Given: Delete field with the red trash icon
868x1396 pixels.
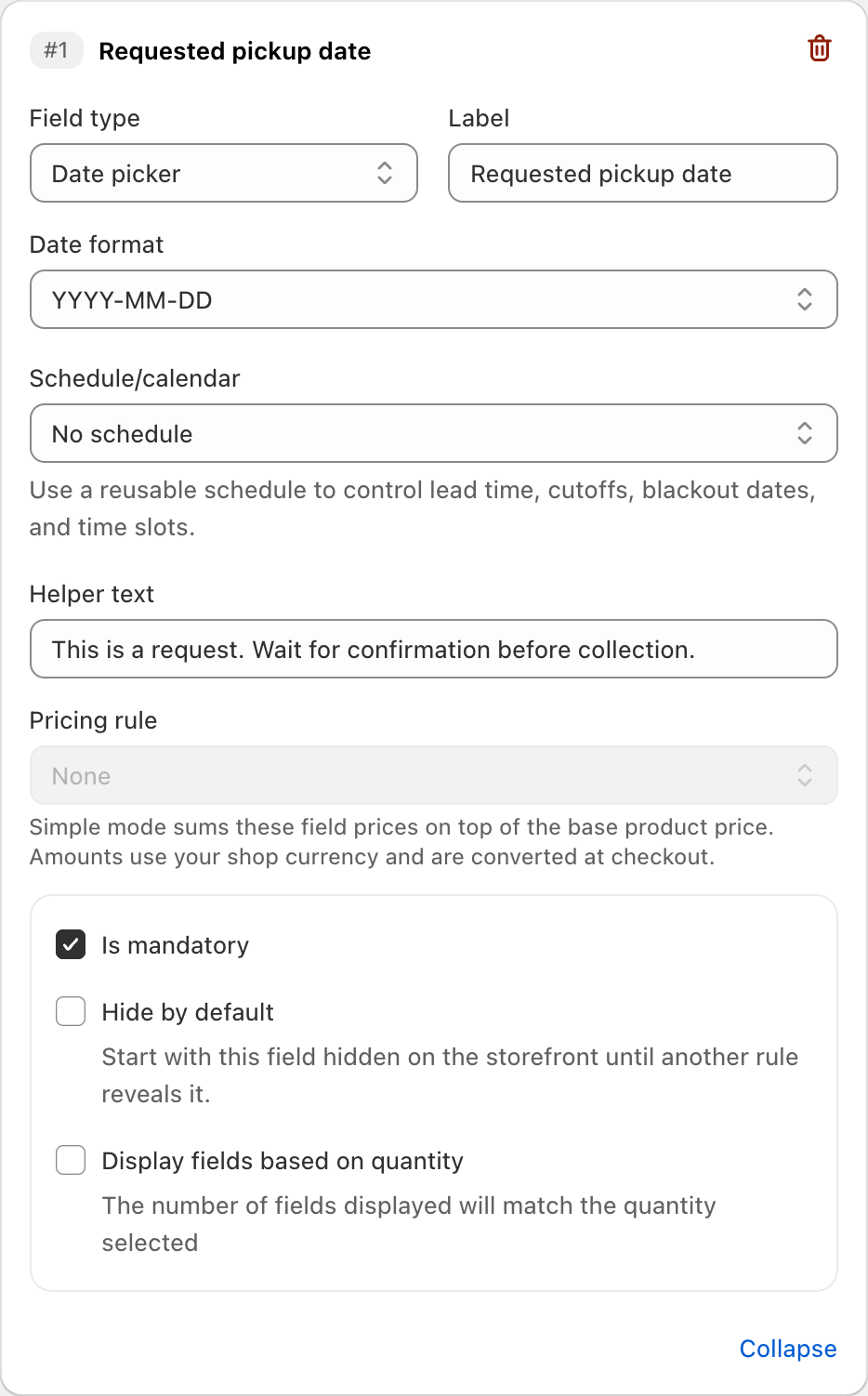Looking at the screenshot, I should pos(819,48).
